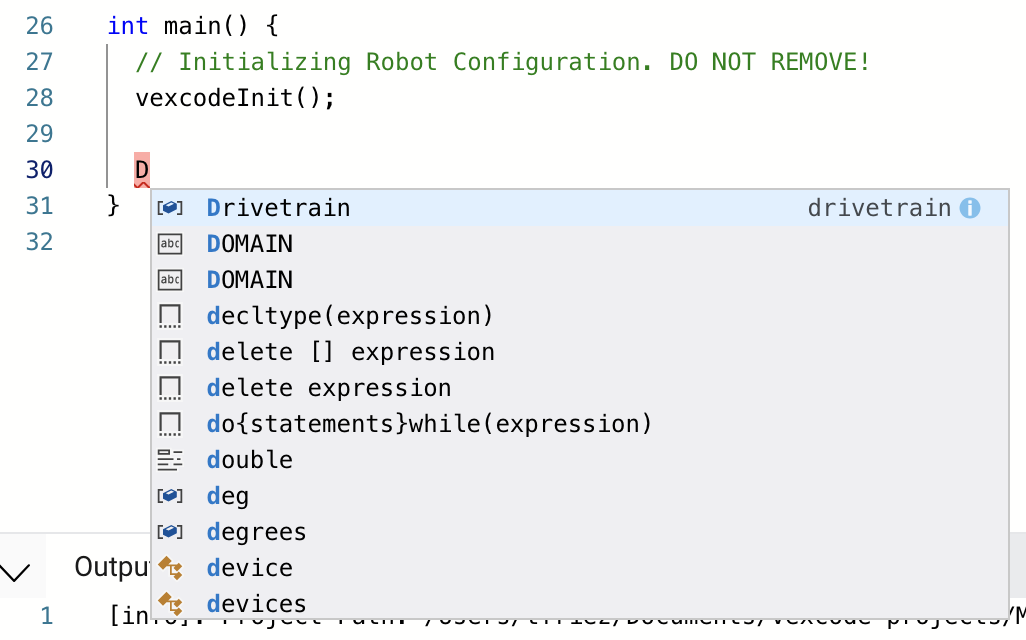The image size is (1026, 640).
Task: Click the snippet icon beside delete [] expression
Action: 170,352
